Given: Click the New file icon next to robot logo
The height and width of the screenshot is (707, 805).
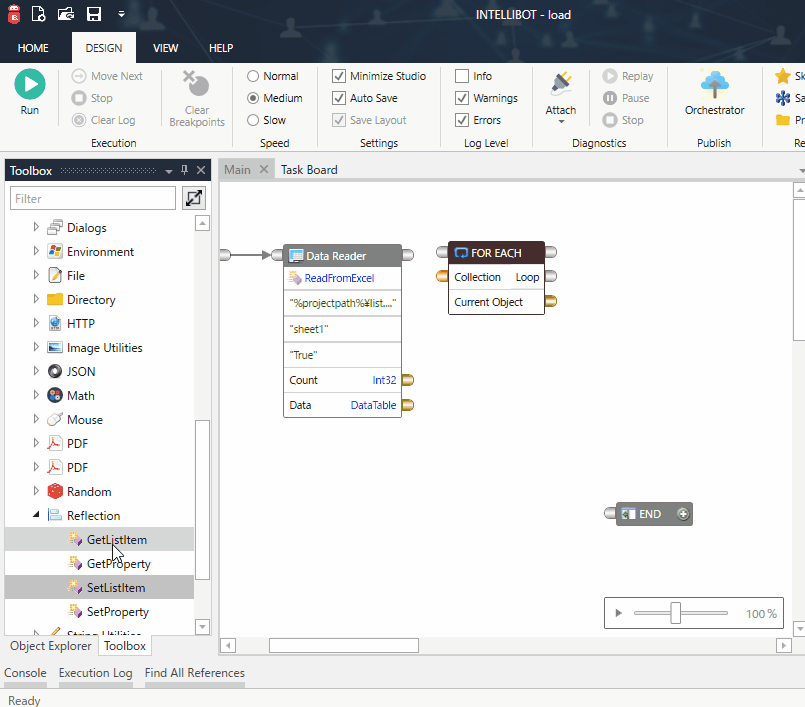Looking at the screenshot, I should coord(38,14).
